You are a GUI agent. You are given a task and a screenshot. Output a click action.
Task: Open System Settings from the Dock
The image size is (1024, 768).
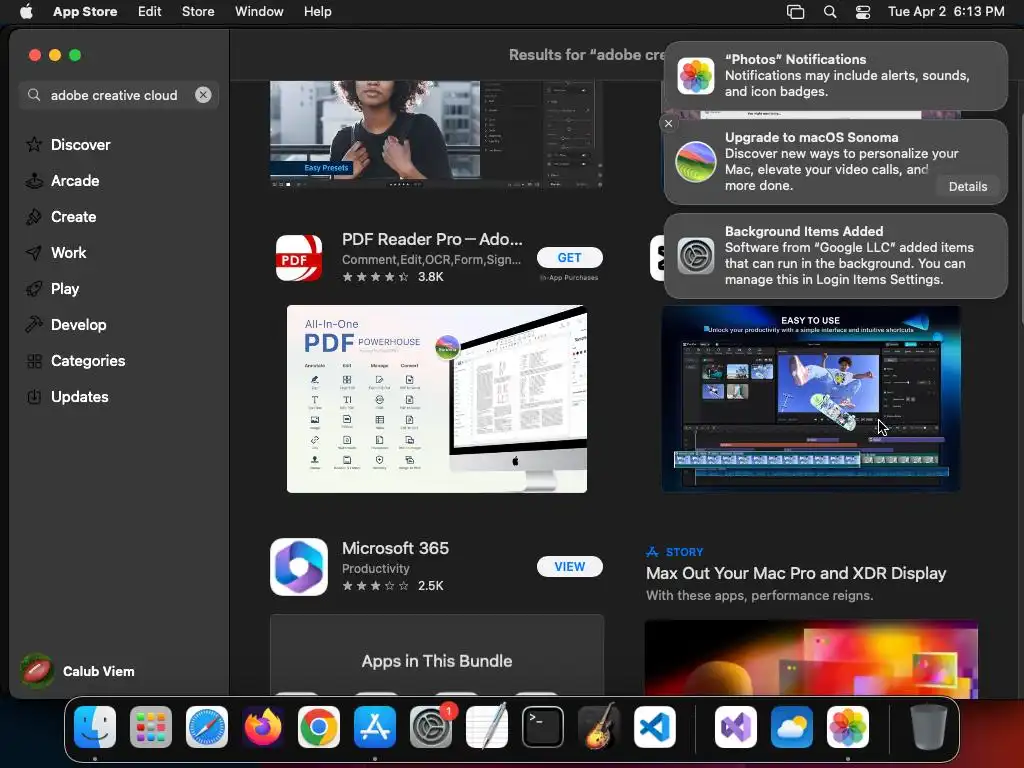click(431, 727)
